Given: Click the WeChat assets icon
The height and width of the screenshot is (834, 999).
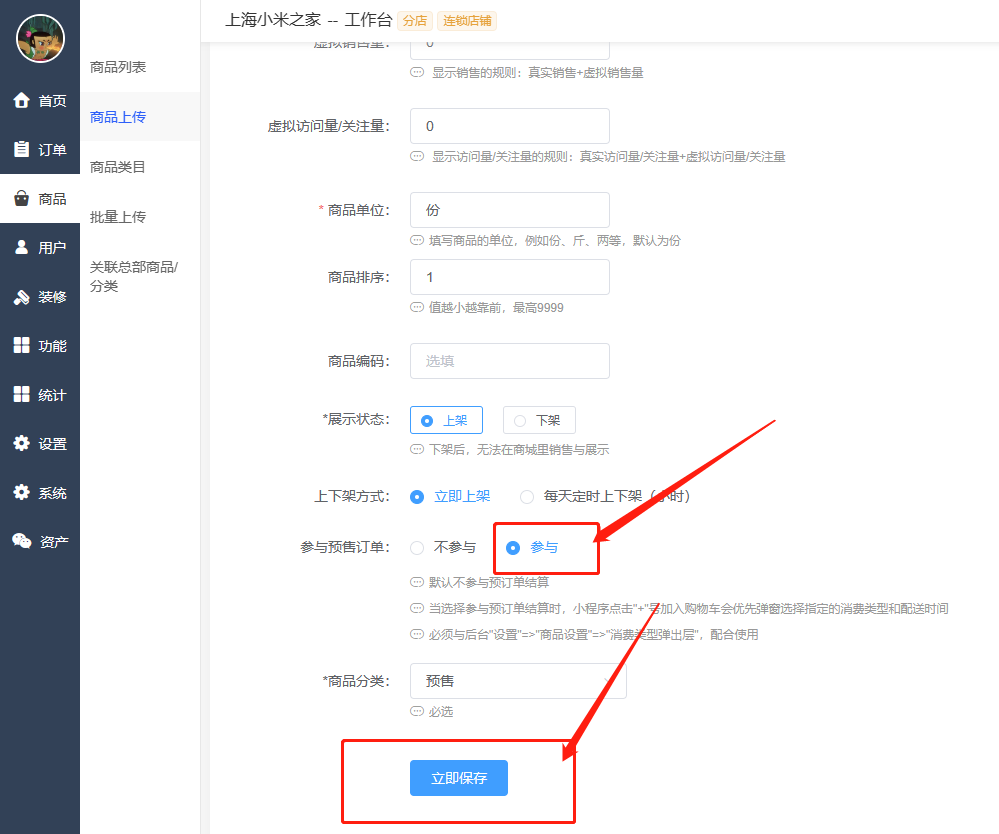Looking at the screenshot, I should pyautogui.click(x=21, y=541).
